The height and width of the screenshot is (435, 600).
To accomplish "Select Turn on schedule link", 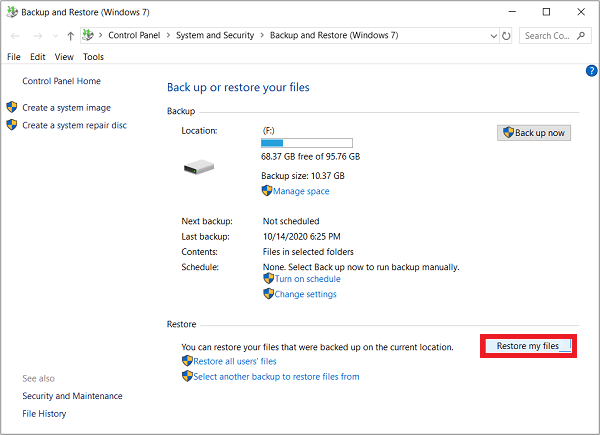I will point(307,279).
